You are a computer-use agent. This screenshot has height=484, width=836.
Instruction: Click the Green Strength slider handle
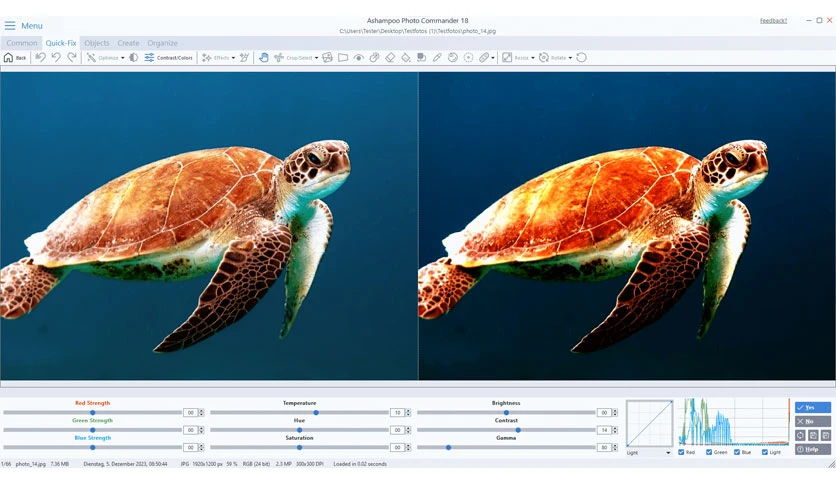tap(93, 430)
